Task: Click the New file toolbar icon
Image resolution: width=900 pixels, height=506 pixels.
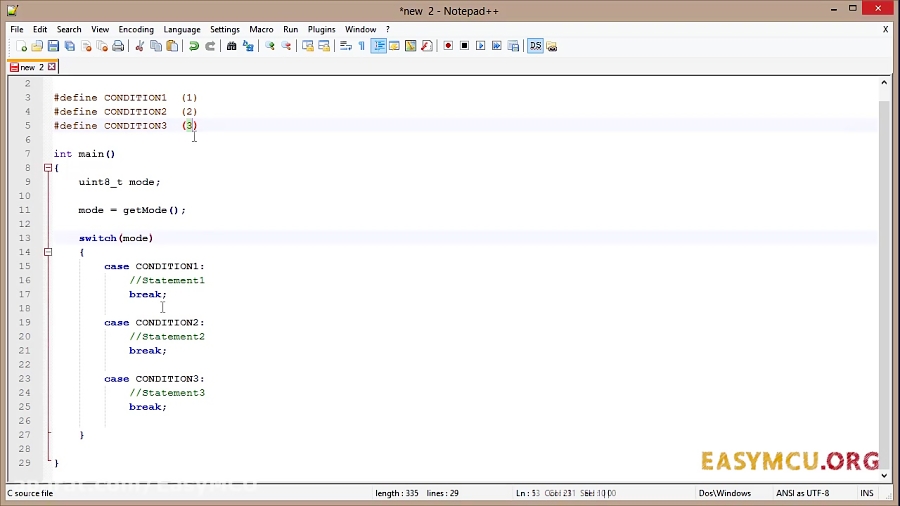Action: click(21, 46)
